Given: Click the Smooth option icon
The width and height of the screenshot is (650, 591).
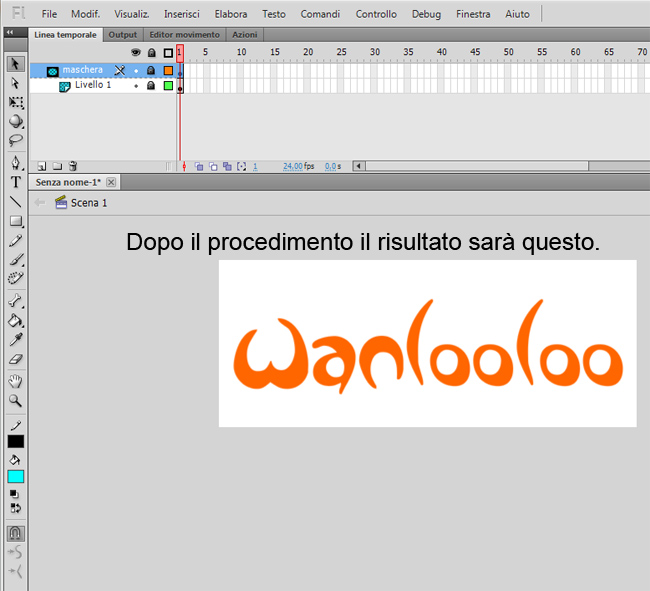Looking at the screenshot, I should [15, 552].
